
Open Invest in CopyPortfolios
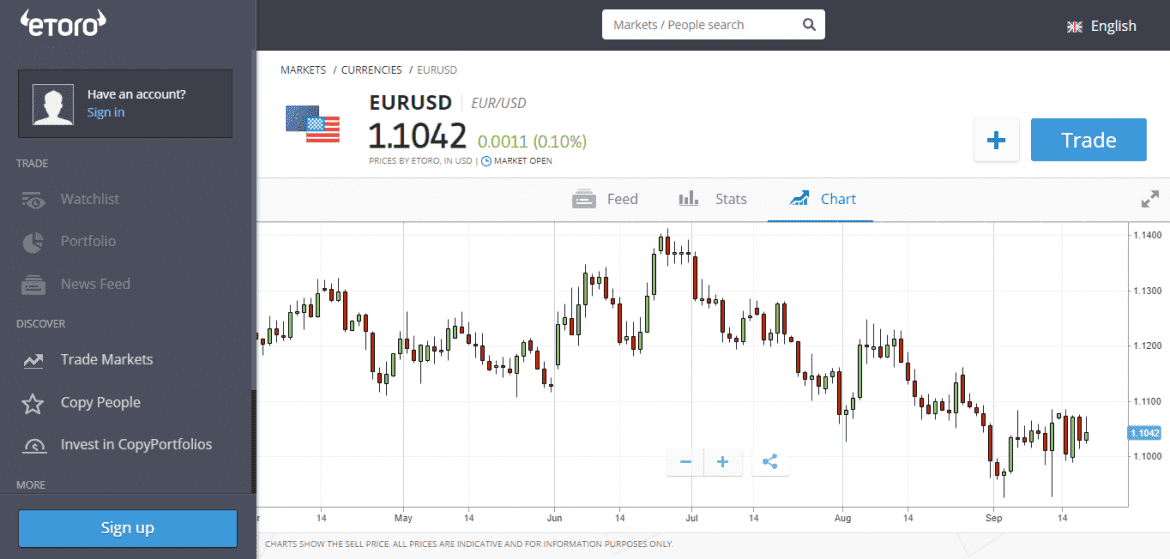[136, 445]
